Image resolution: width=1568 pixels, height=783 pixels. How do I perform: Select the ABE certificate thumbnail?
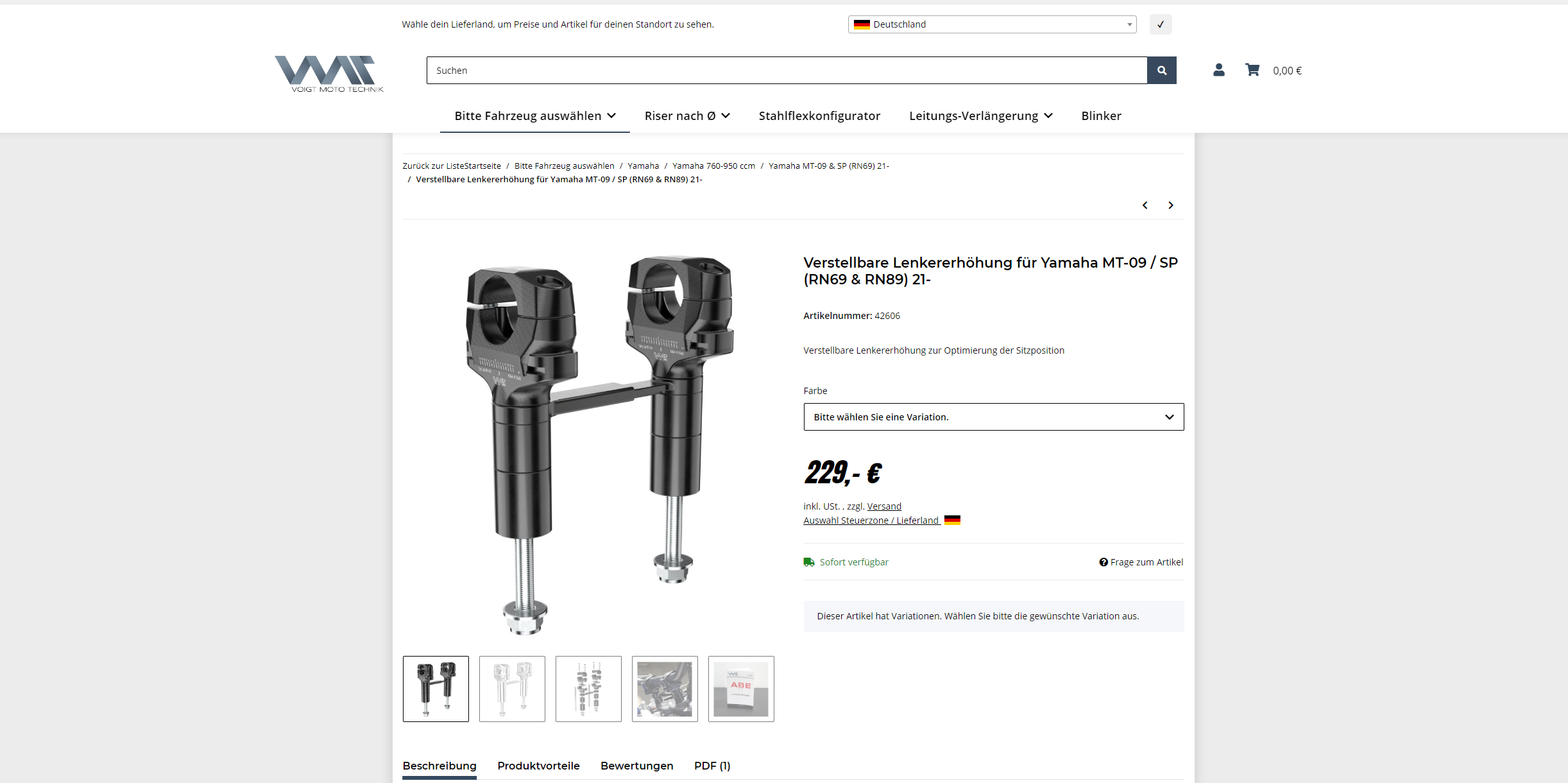(x=741, y=689)
